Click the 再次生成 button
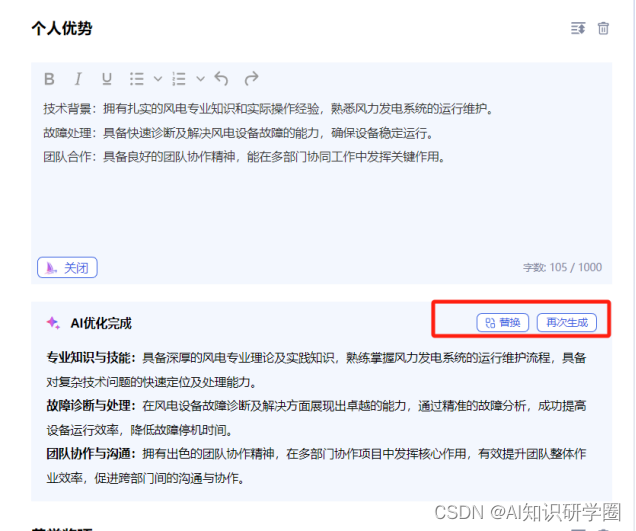 (x=567, y=322)
